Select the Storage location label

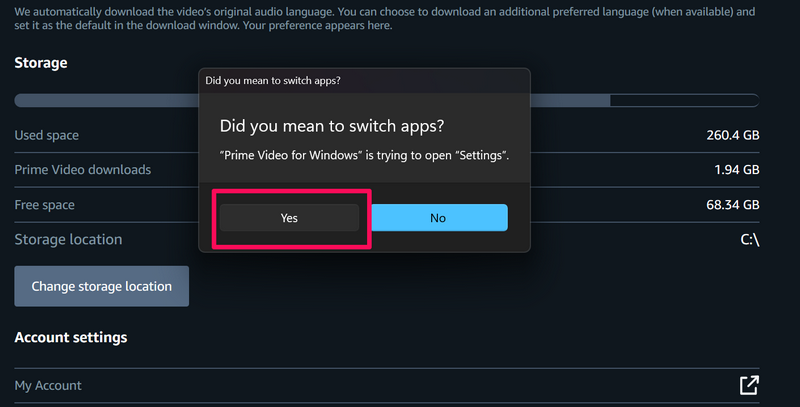click(68, 240)
